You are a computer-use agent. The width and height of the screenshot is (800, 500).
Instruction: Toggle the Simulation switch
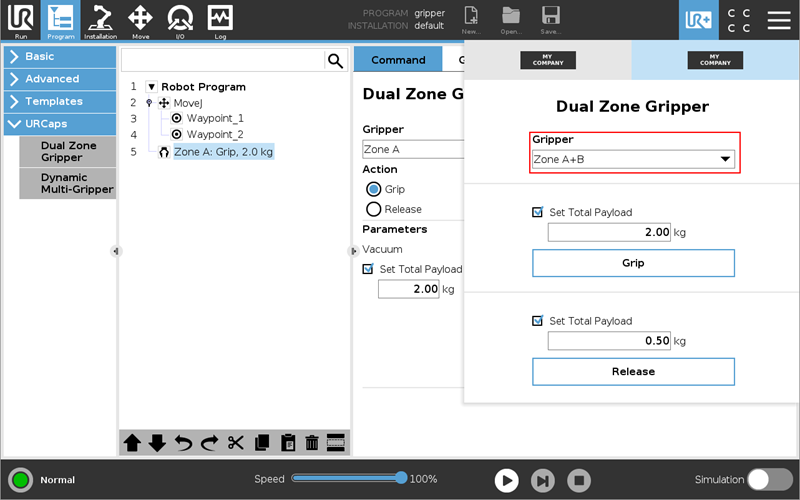[770, 479]
